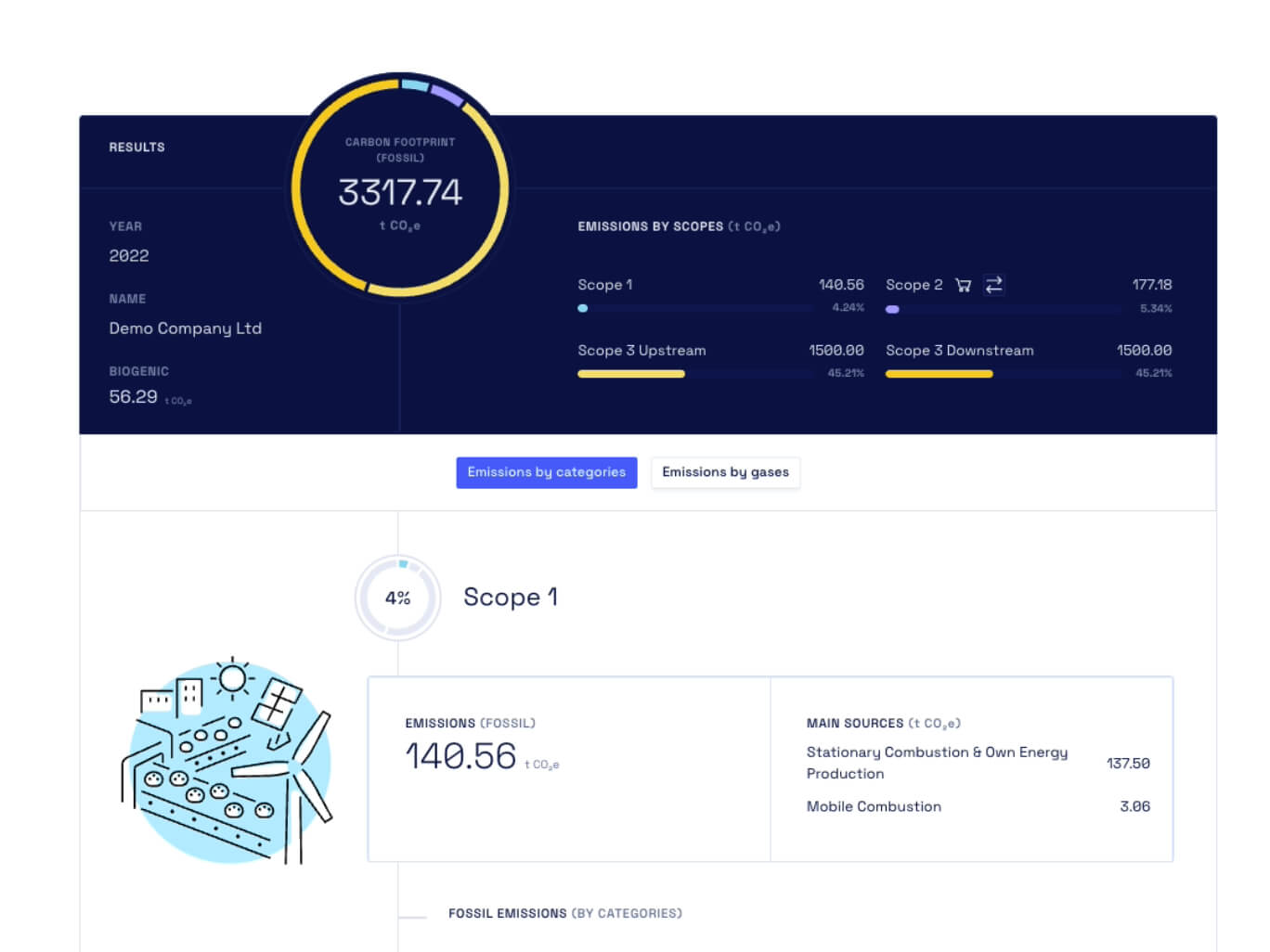Click the Scope 3 Downstream yellow bar
Screen dimensions: 1270x952
point(939,374)
